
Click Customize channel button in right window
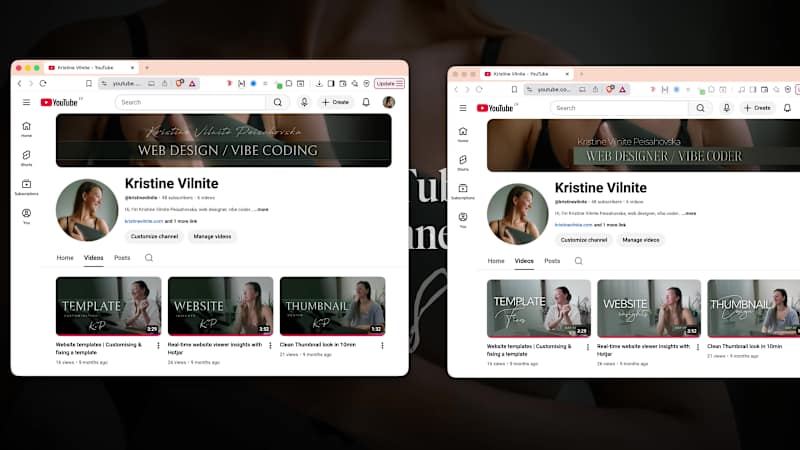tap(584, 240)
